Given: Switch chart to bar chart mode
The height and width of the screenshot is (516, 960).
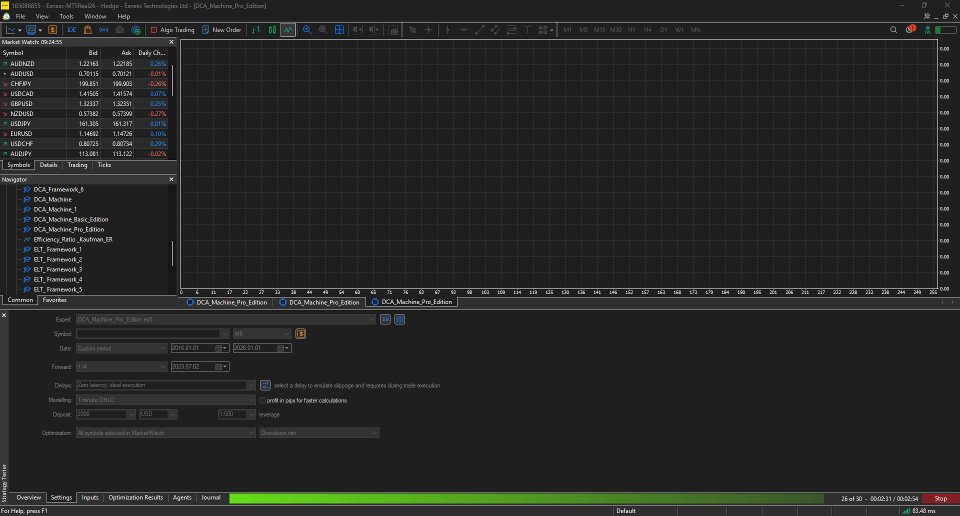Looking at the screenshot, I should pos(256,29).
